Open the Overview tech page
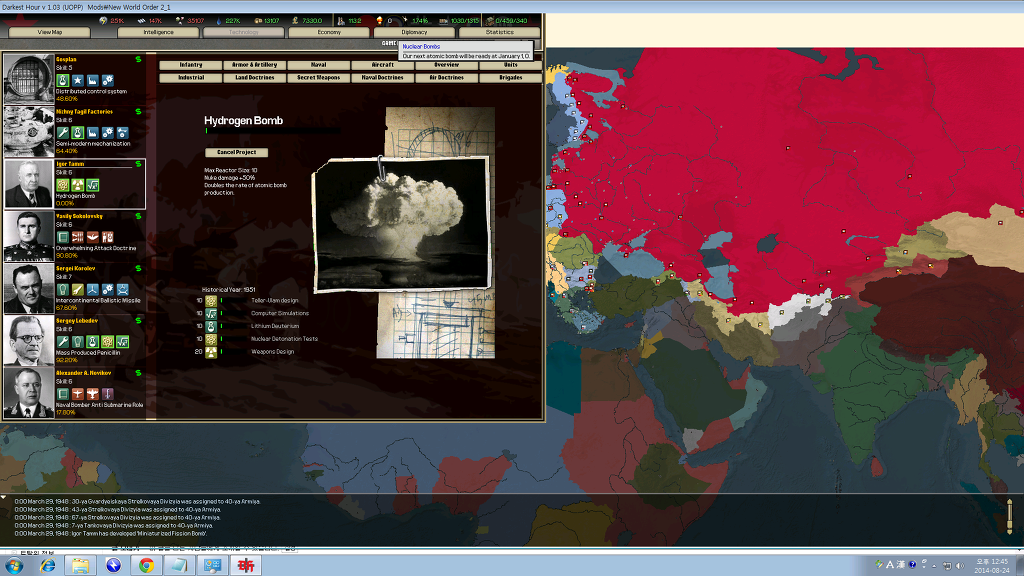1024x576 pixels. click(447, 65)
